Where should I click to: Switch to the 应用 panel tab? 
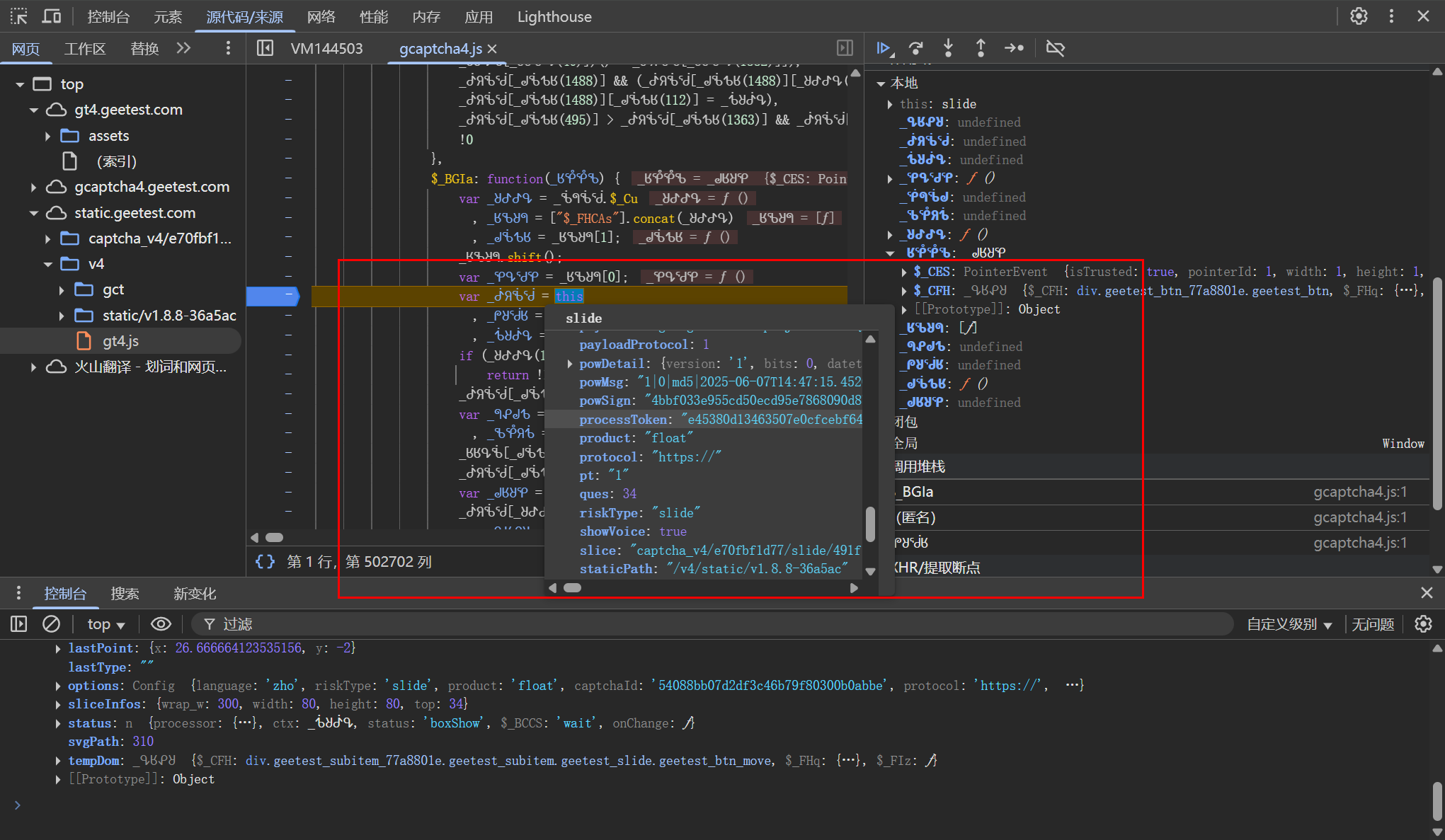coord(479,17)
